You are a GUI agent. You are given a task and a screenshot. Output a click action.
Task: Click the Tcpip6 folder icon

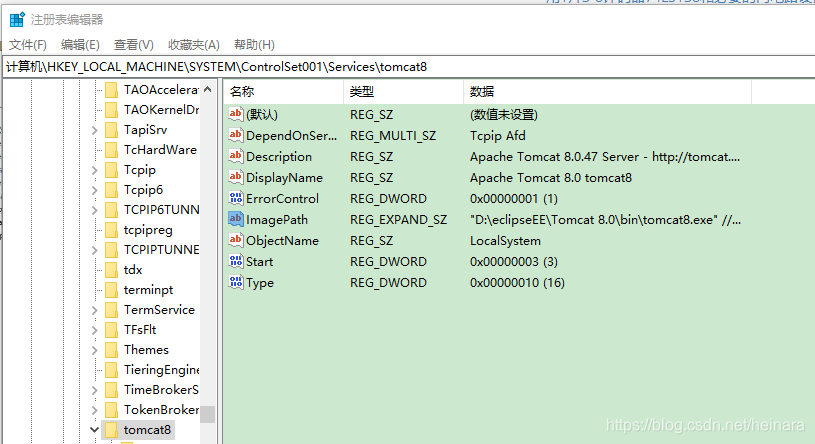pos(111,190)
